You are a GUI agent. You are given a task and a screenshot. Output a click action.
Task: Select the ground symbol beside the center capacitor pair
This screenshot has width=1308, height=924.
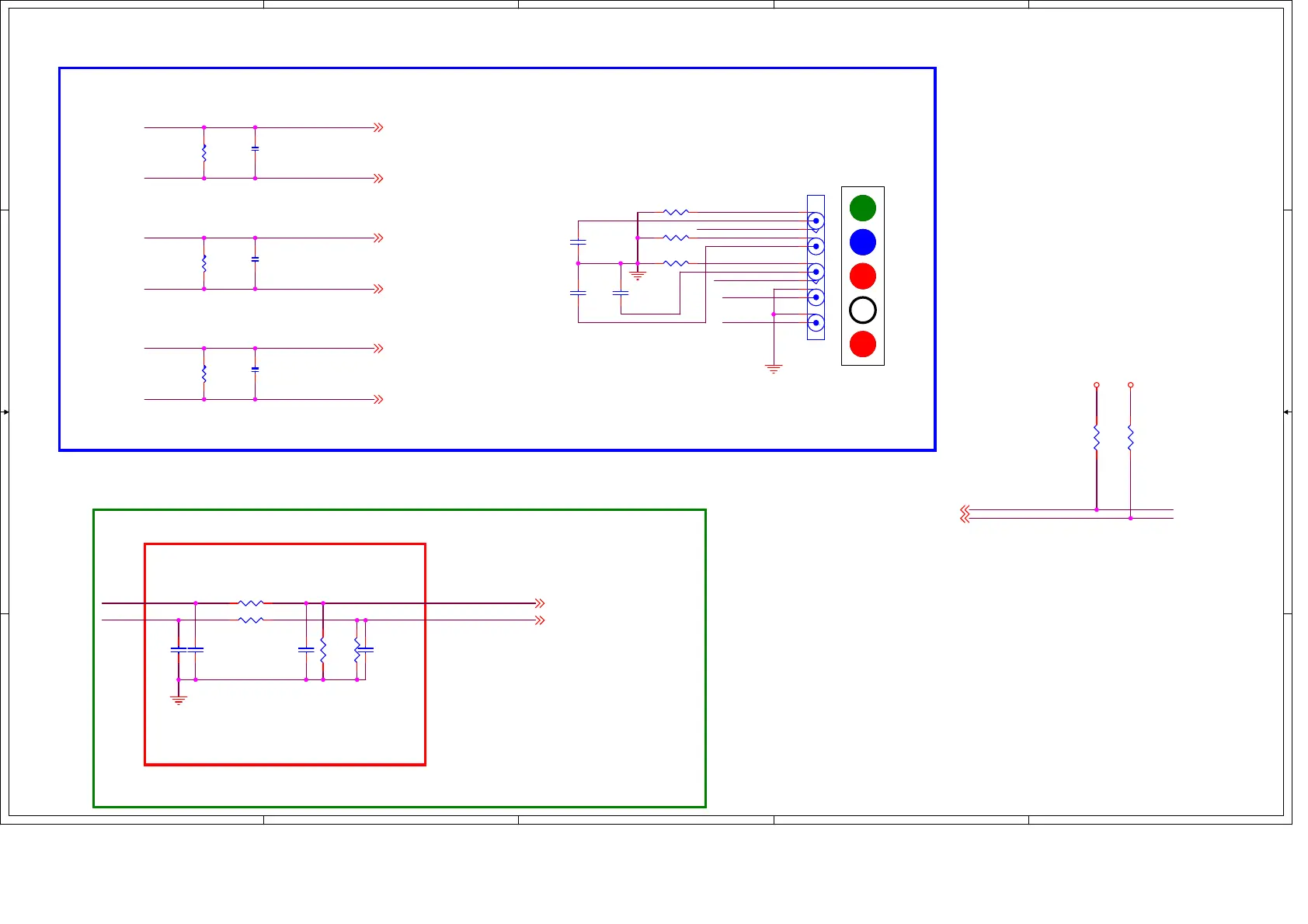(x=638, y=276)
